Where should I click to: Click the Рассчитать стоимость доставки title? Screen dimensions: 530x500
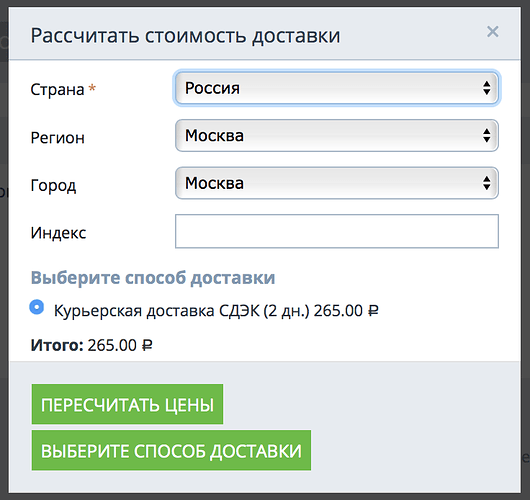click(185, 36)
